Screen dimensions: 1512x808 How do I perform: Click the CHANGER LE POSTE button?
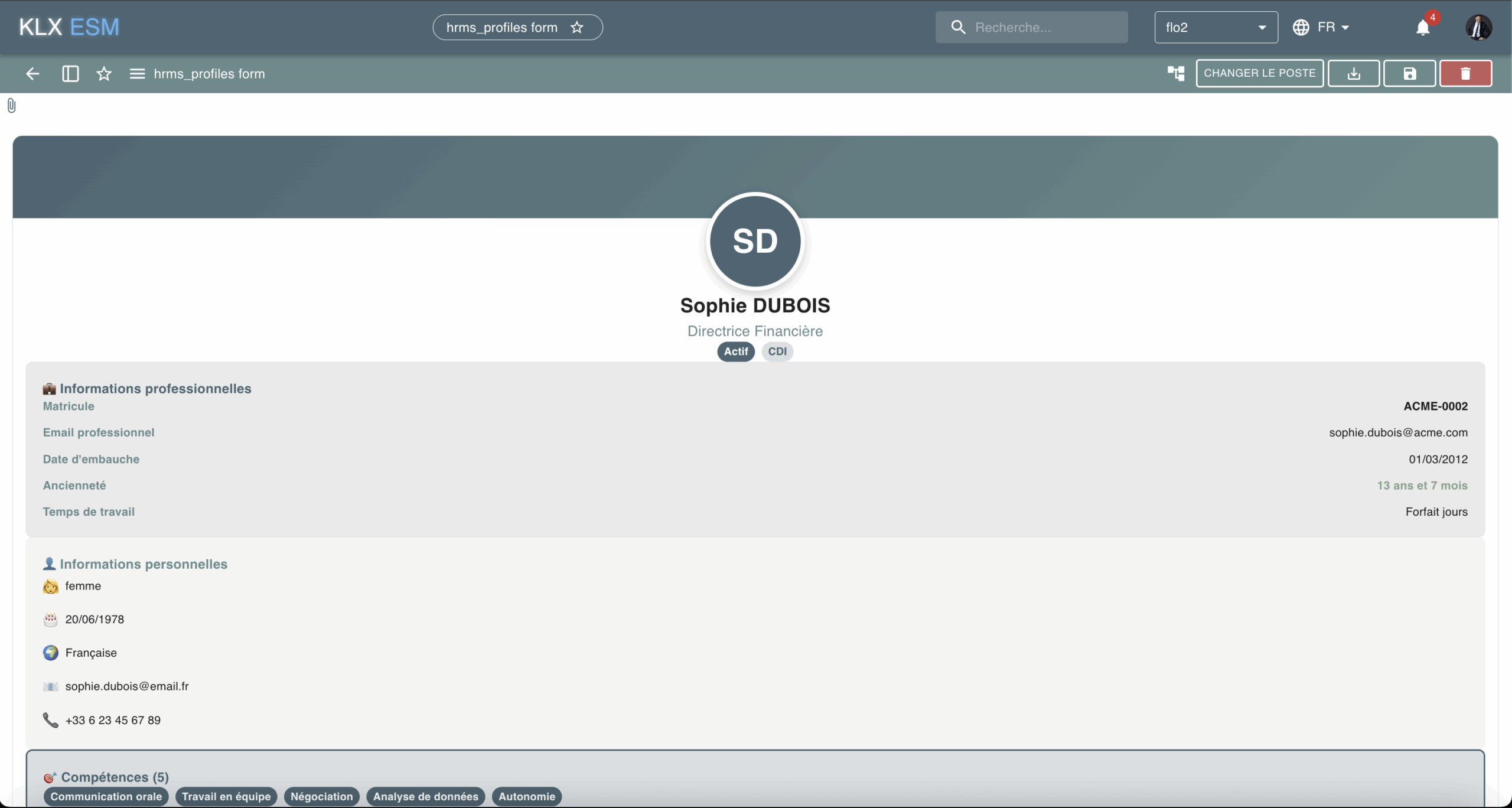coord(1259,73)
